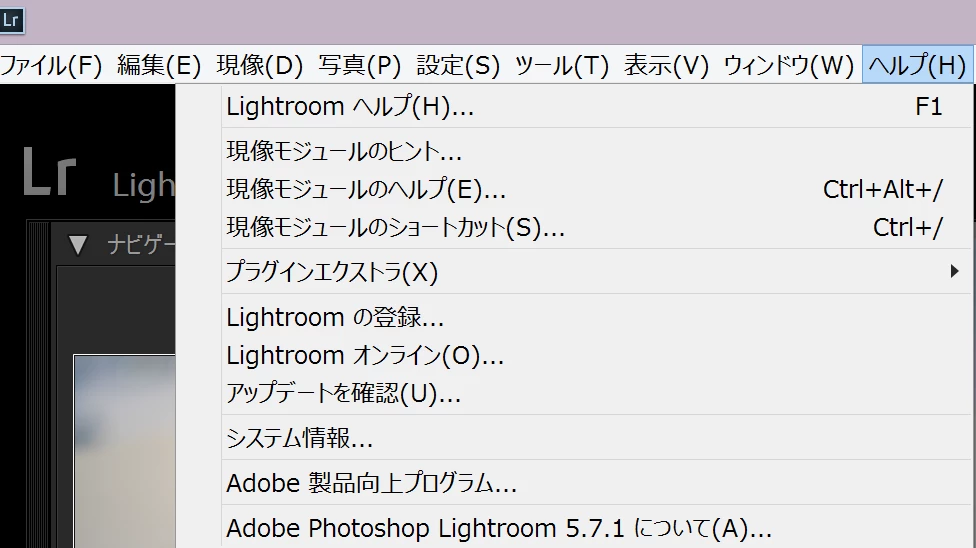Screen dimensions: 976x548
Task: Open the ウィンドウ(W) menu
Action: (789, 65)
